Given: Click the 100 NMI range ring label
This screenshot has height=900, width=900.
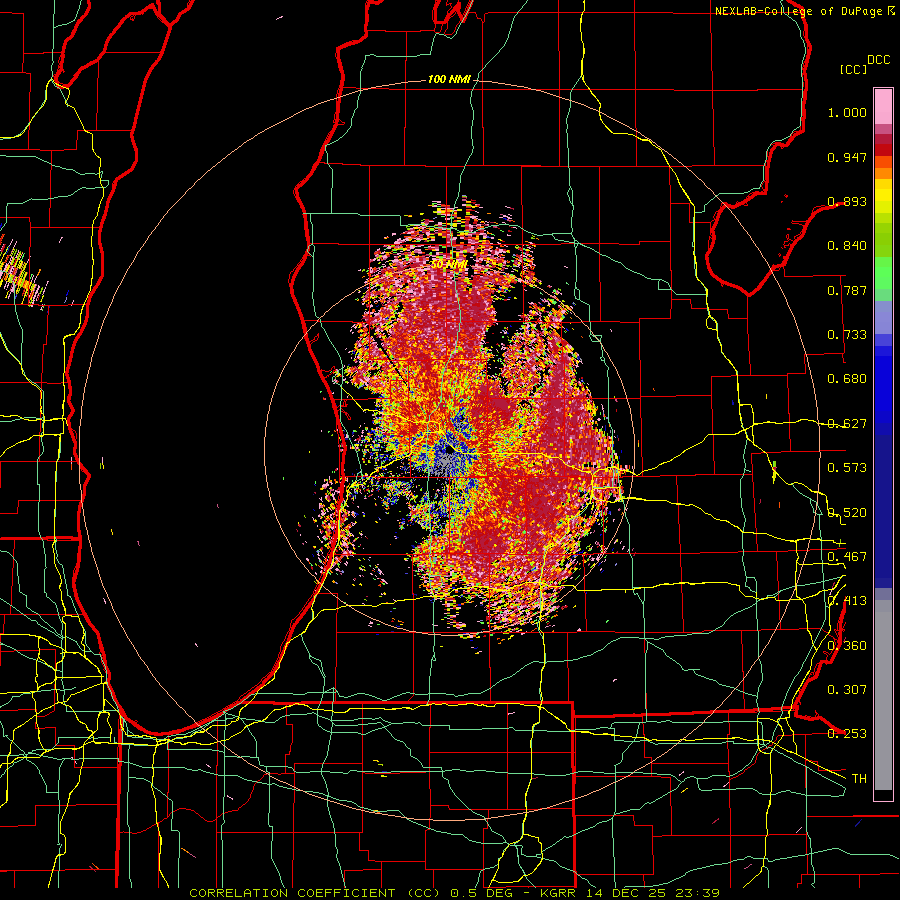Looking at the screenshot, I should (449, 79).
